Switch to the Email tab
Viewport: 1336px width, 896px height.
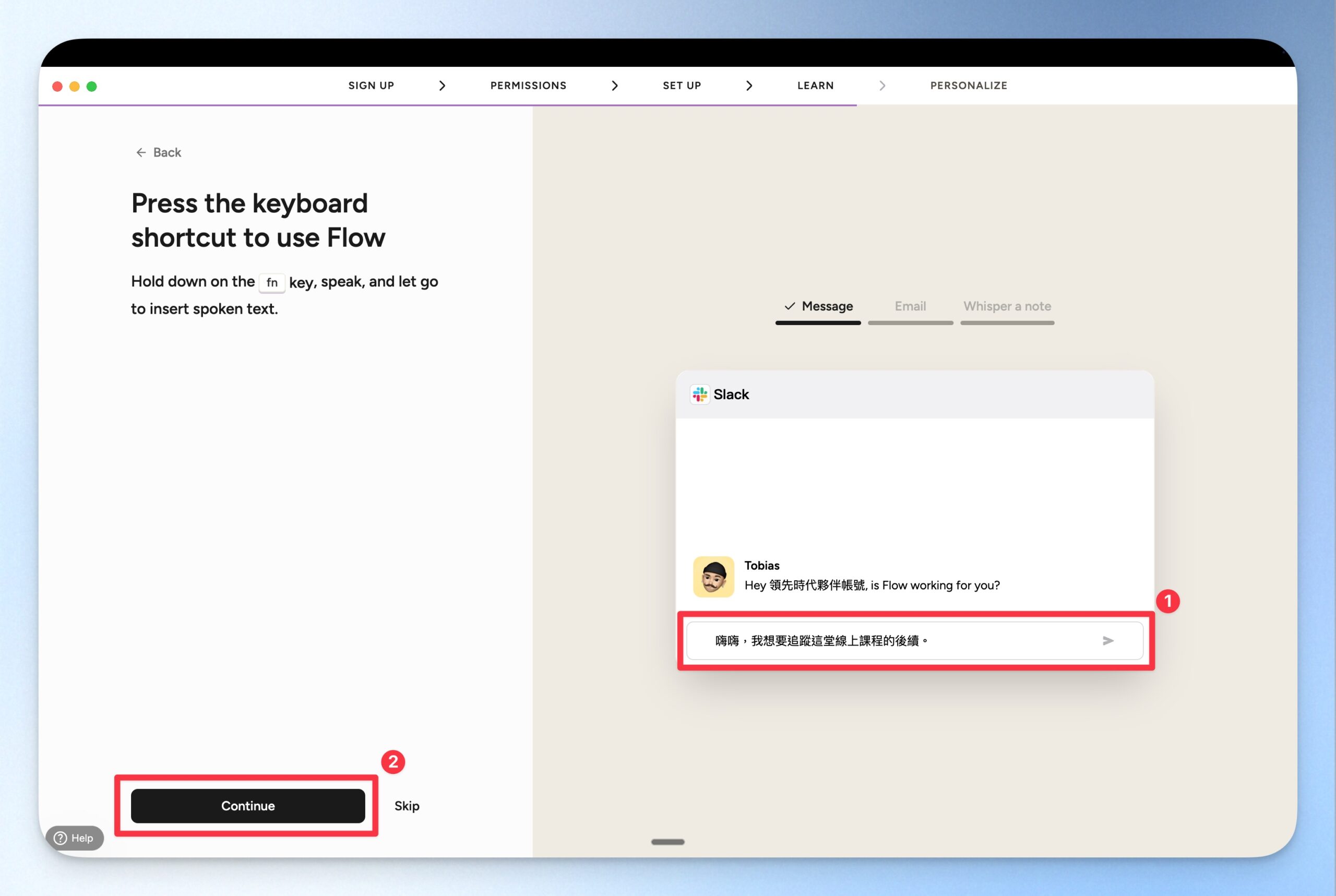click(x=910, y=306)
